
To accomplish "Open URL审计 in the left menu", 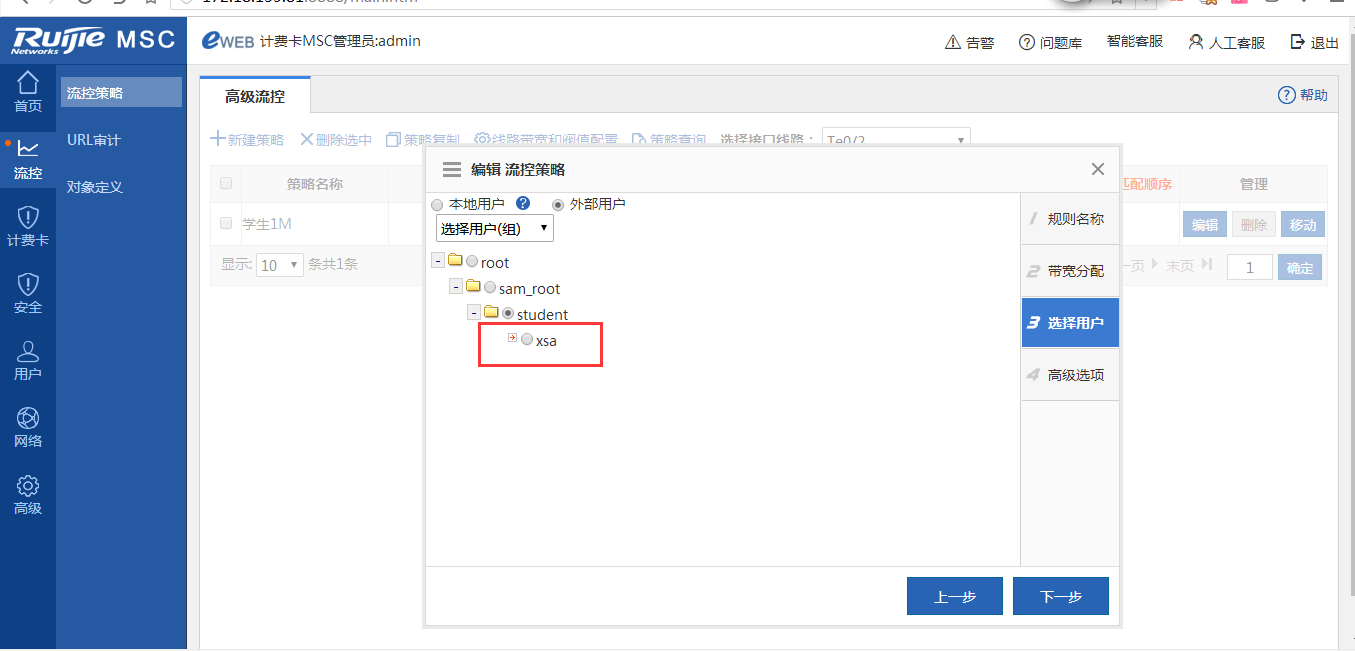I will click(x=94, y=140).
